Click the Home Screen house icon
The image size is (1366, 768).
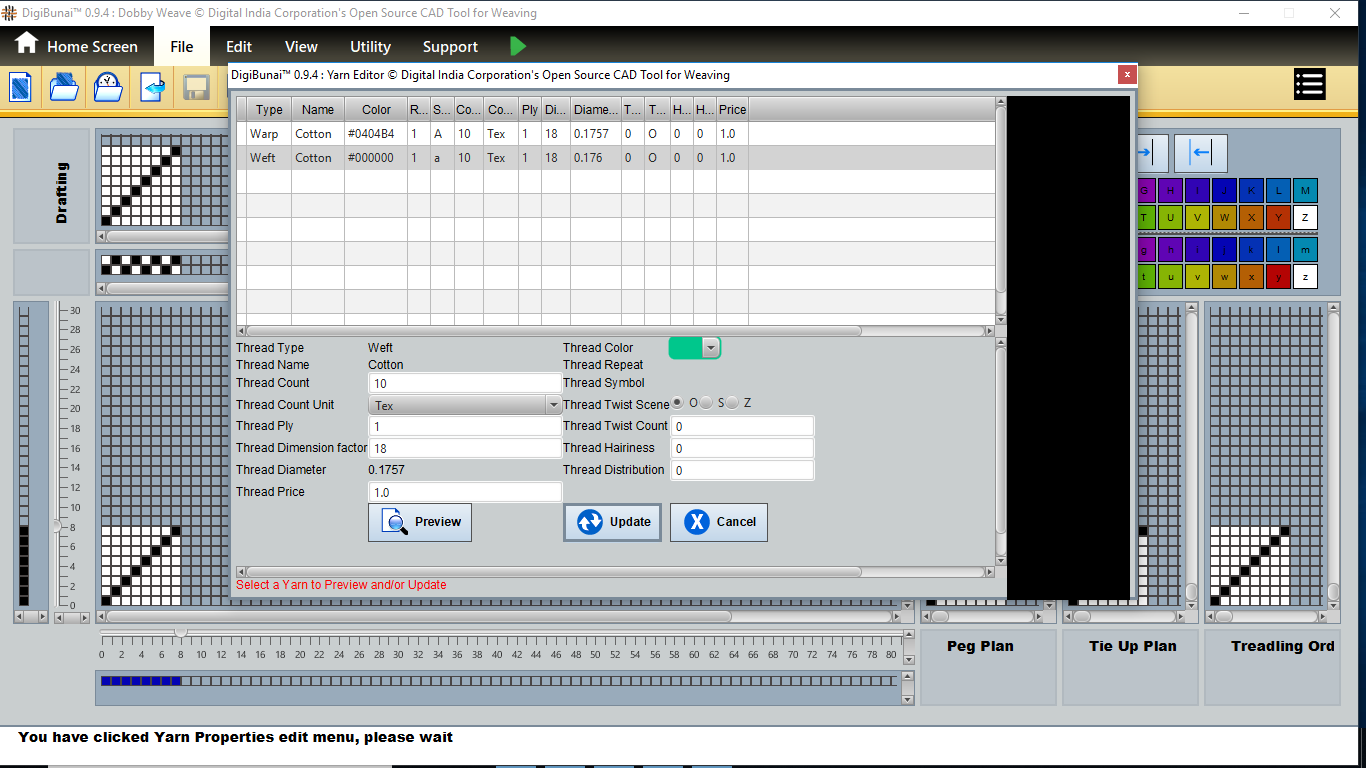[x=26, y=45]
